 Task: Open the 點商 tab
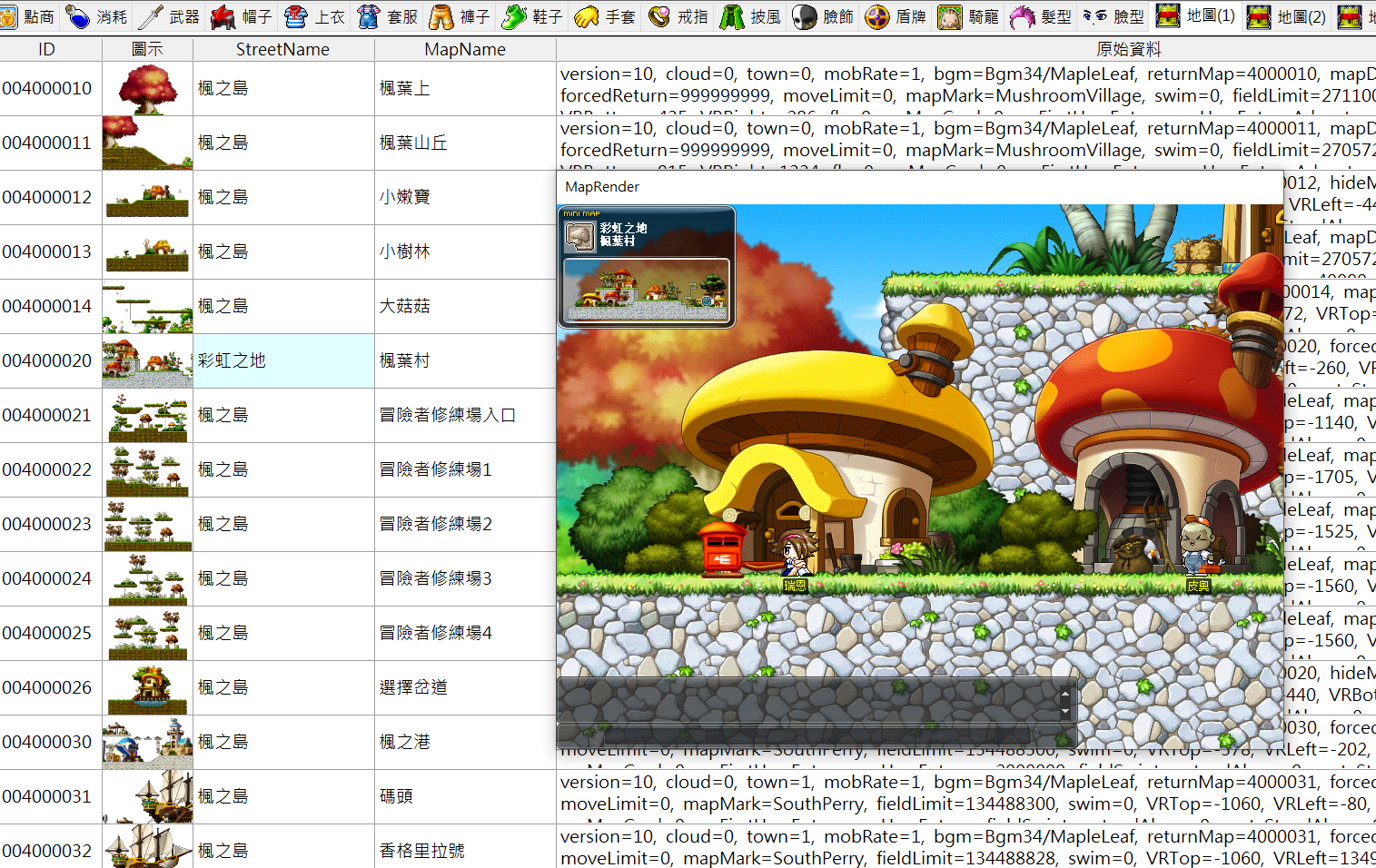tap(28, 16)
